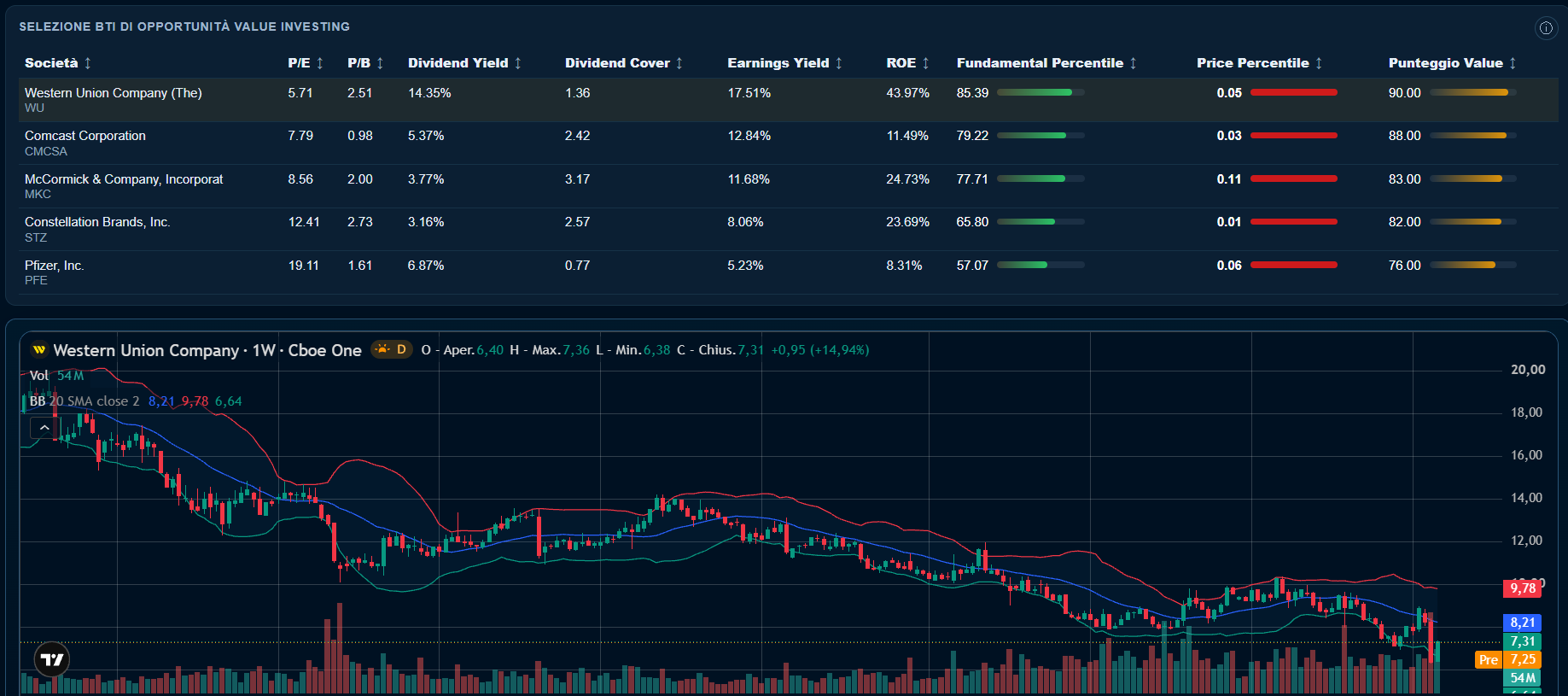Open the TradingView logo at chart bottom
Image resolution: width=1568 pixels, height=696 pixels.
point(52,659)
